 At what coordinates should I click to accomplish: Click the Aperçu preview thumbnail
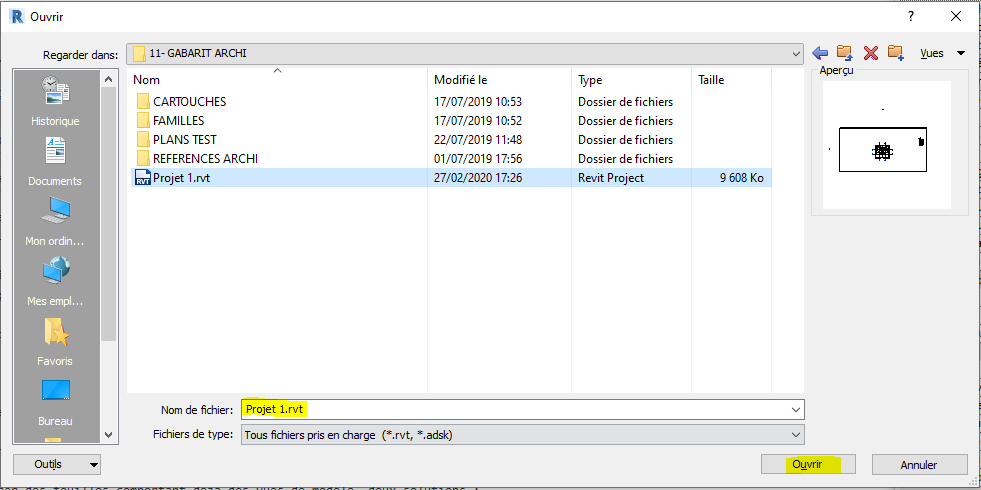pos(882,148)
